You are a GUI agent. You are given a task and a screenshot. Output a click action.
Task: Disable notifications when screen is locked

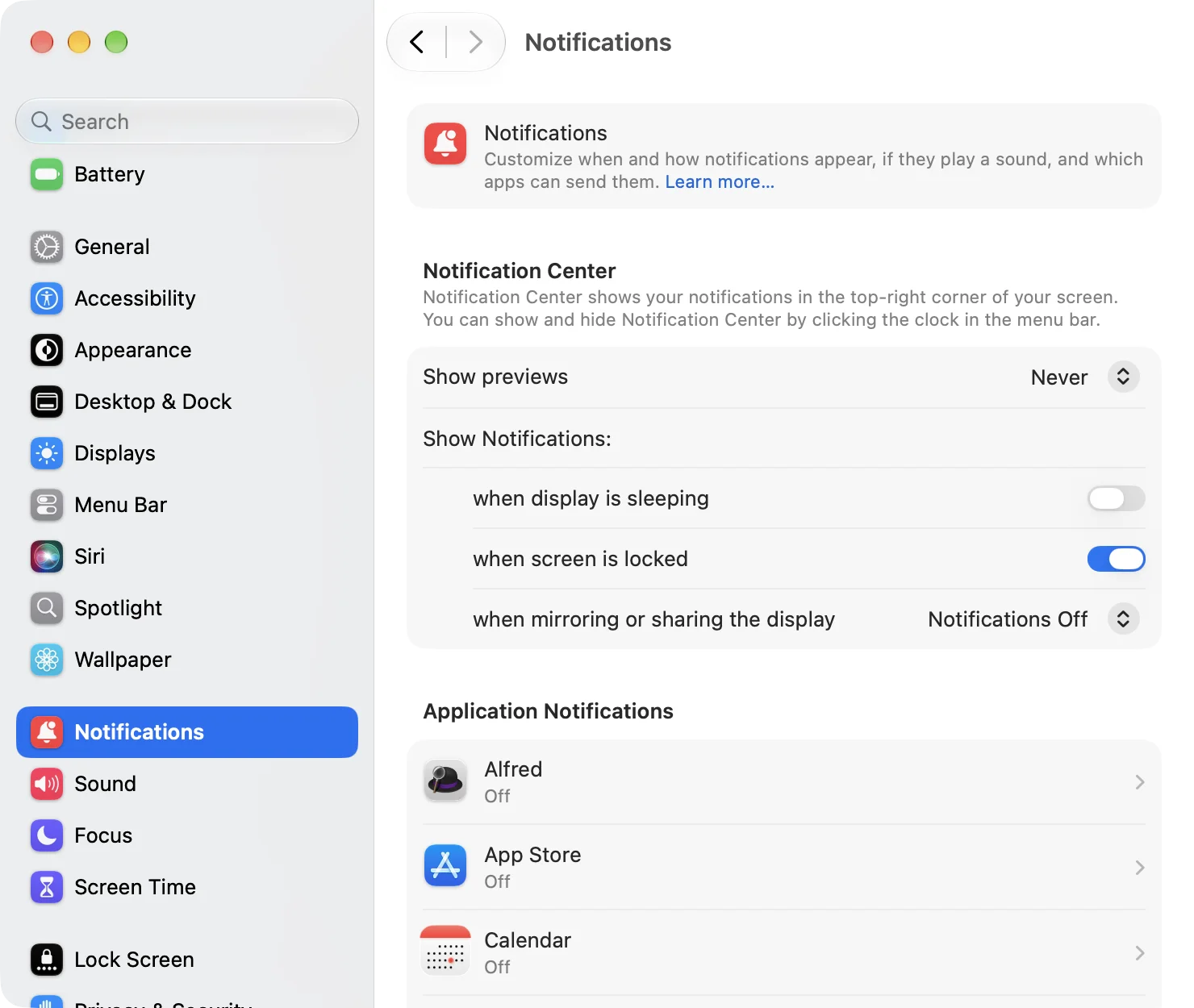coord(1116,559)
